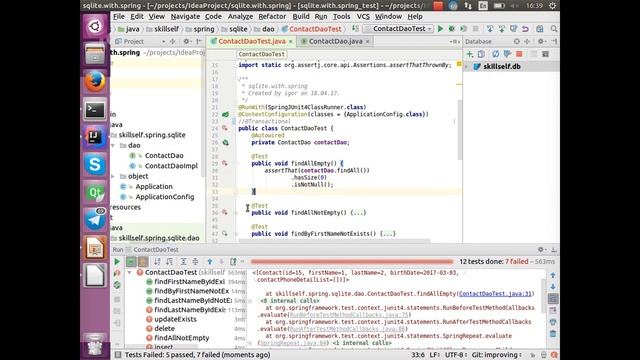
Task: Close the ContactDao.java tab
Action: click(367, 42)
